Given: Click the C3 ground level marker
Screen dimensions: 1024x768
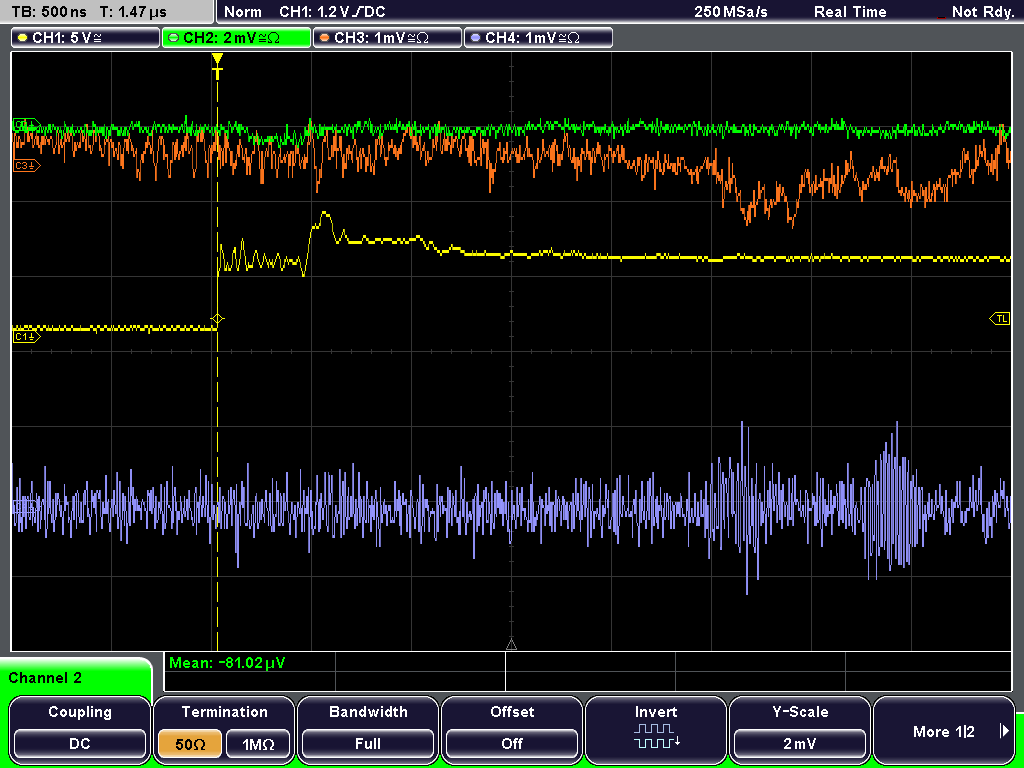Looking at the screenshot, I should pos(26,166).
